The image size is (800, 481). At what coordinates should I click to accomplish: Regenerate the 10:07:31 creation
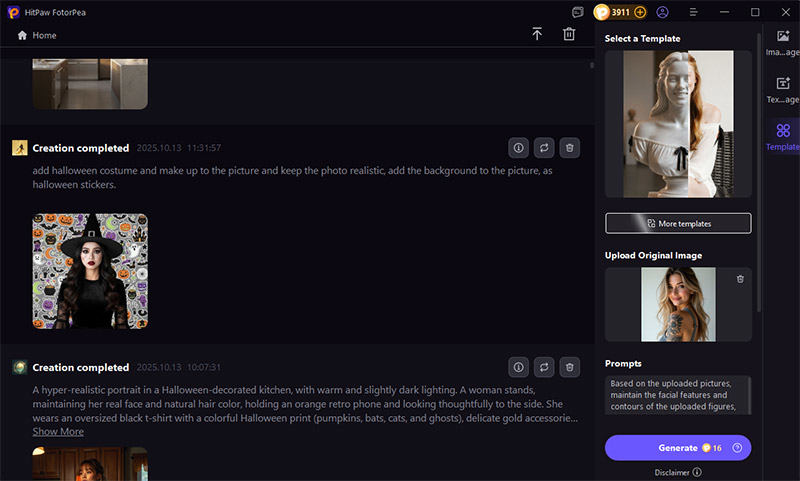544,367
